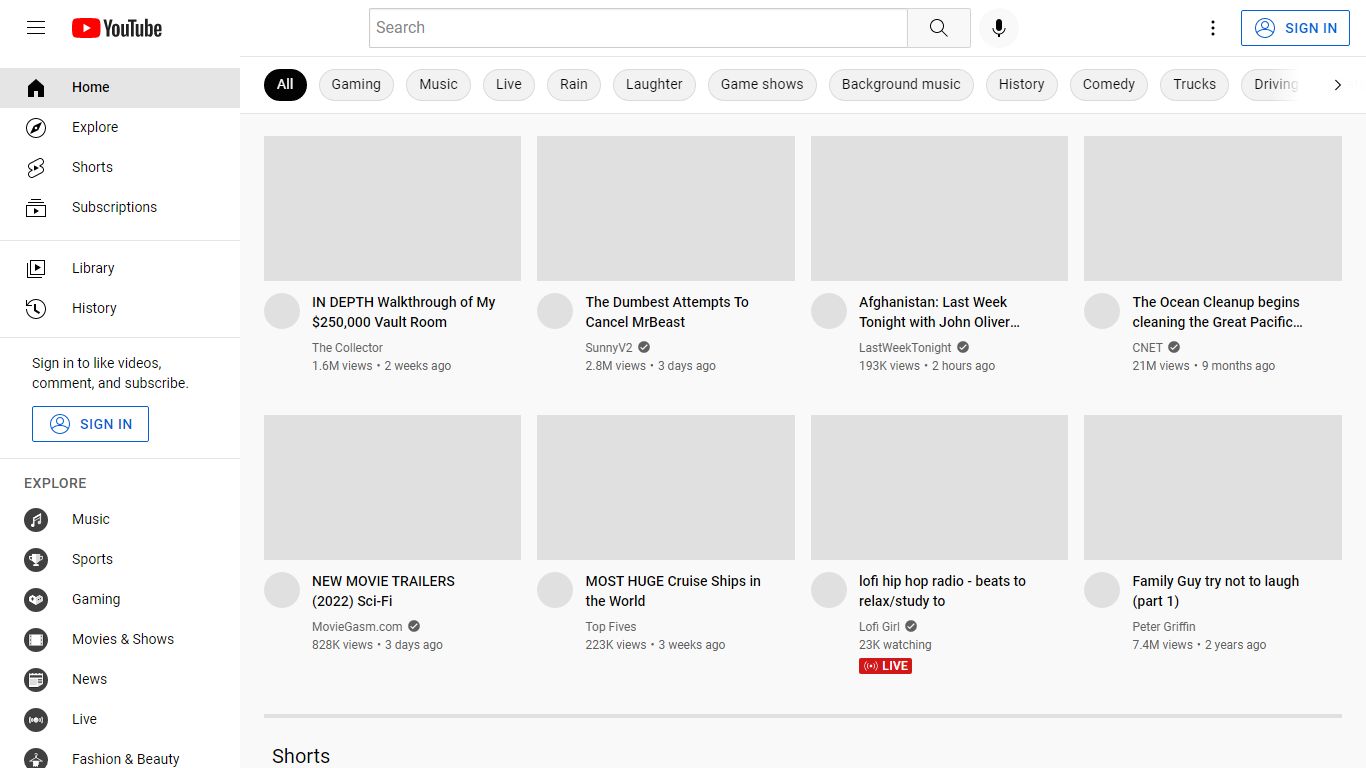
Task: Click the Movies & Shows icon
Action: coord(36,640)
